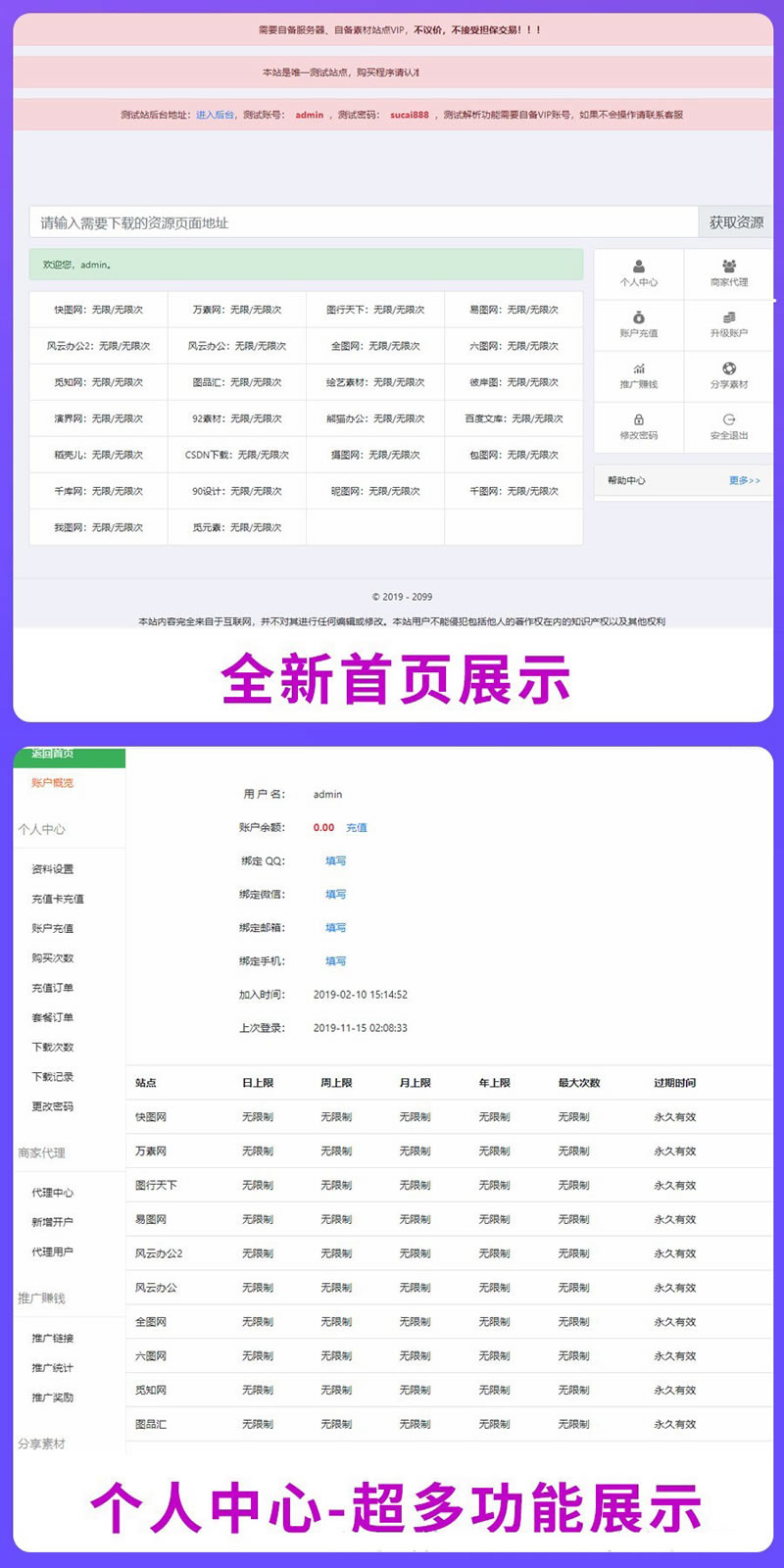Click 更多>> in the 帮助中心 panel

(744, 480)
